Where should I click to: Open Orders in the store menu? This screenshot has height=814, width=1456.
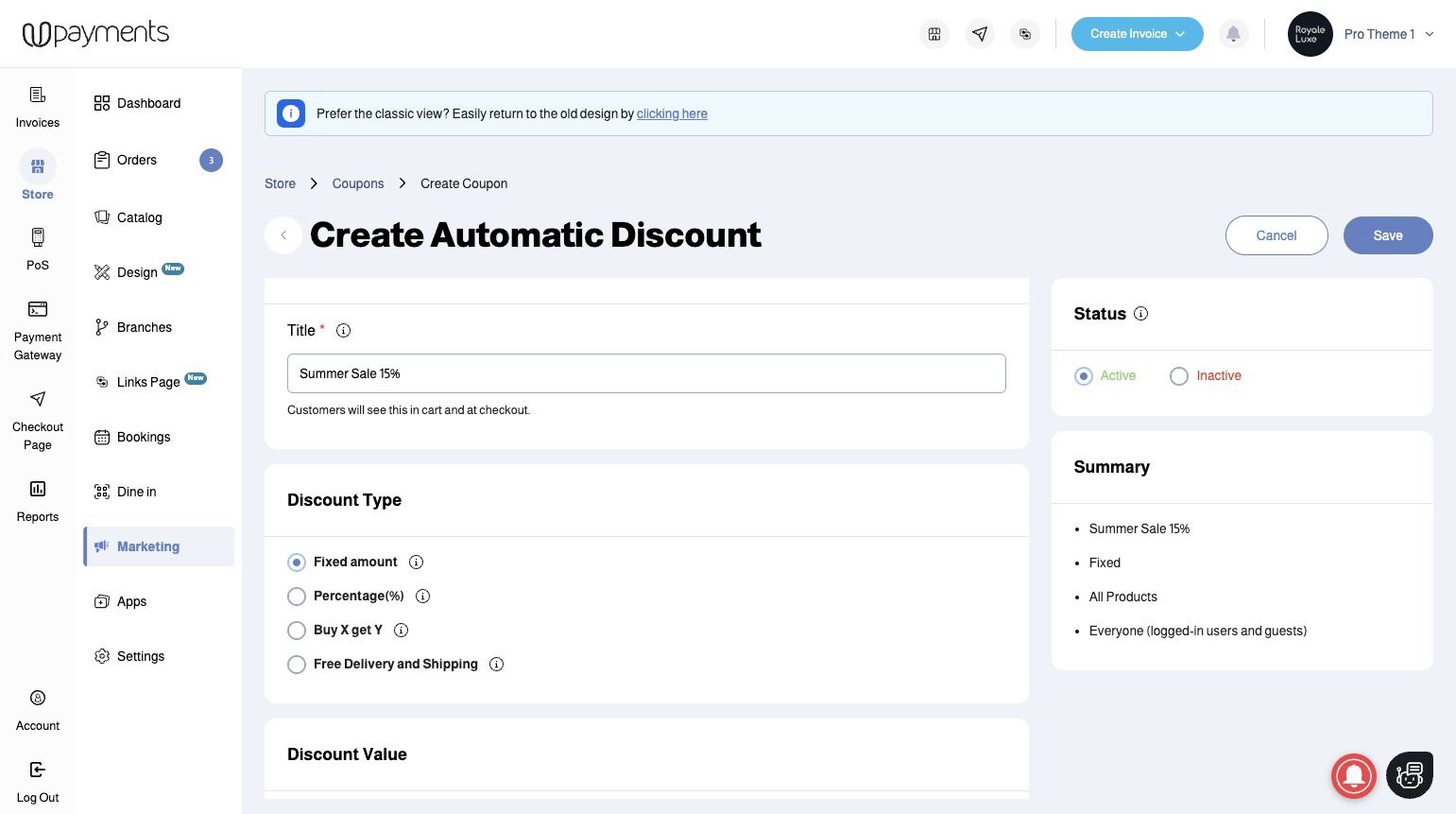click(x=137, y=161)
